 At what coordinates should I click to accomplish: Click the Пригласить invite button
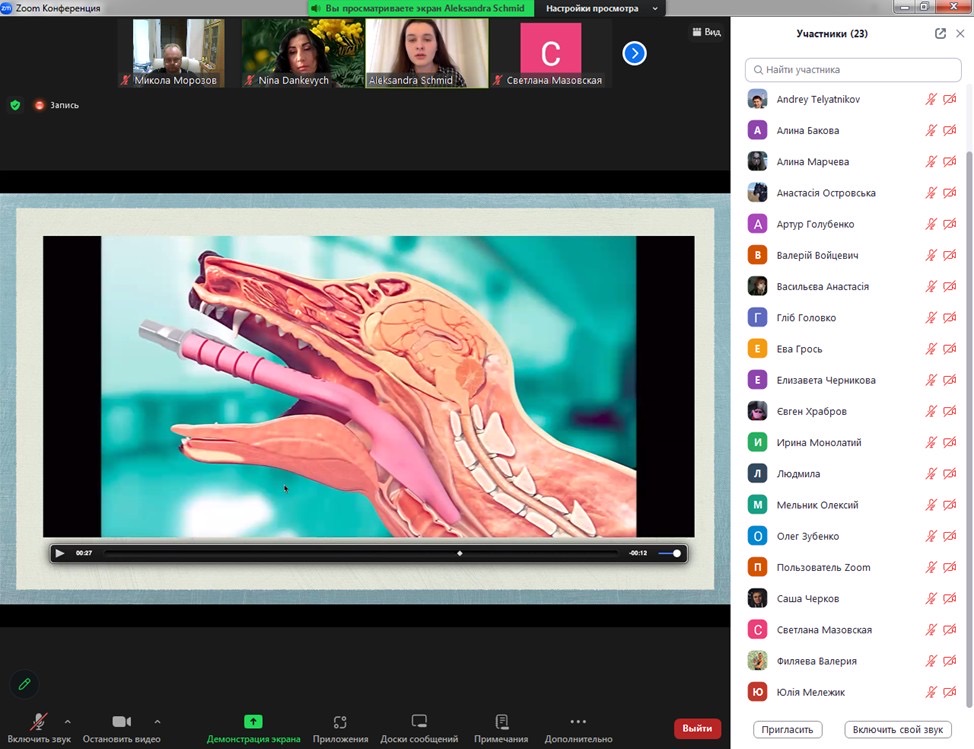pyautogui.click(x=787, y=729)
